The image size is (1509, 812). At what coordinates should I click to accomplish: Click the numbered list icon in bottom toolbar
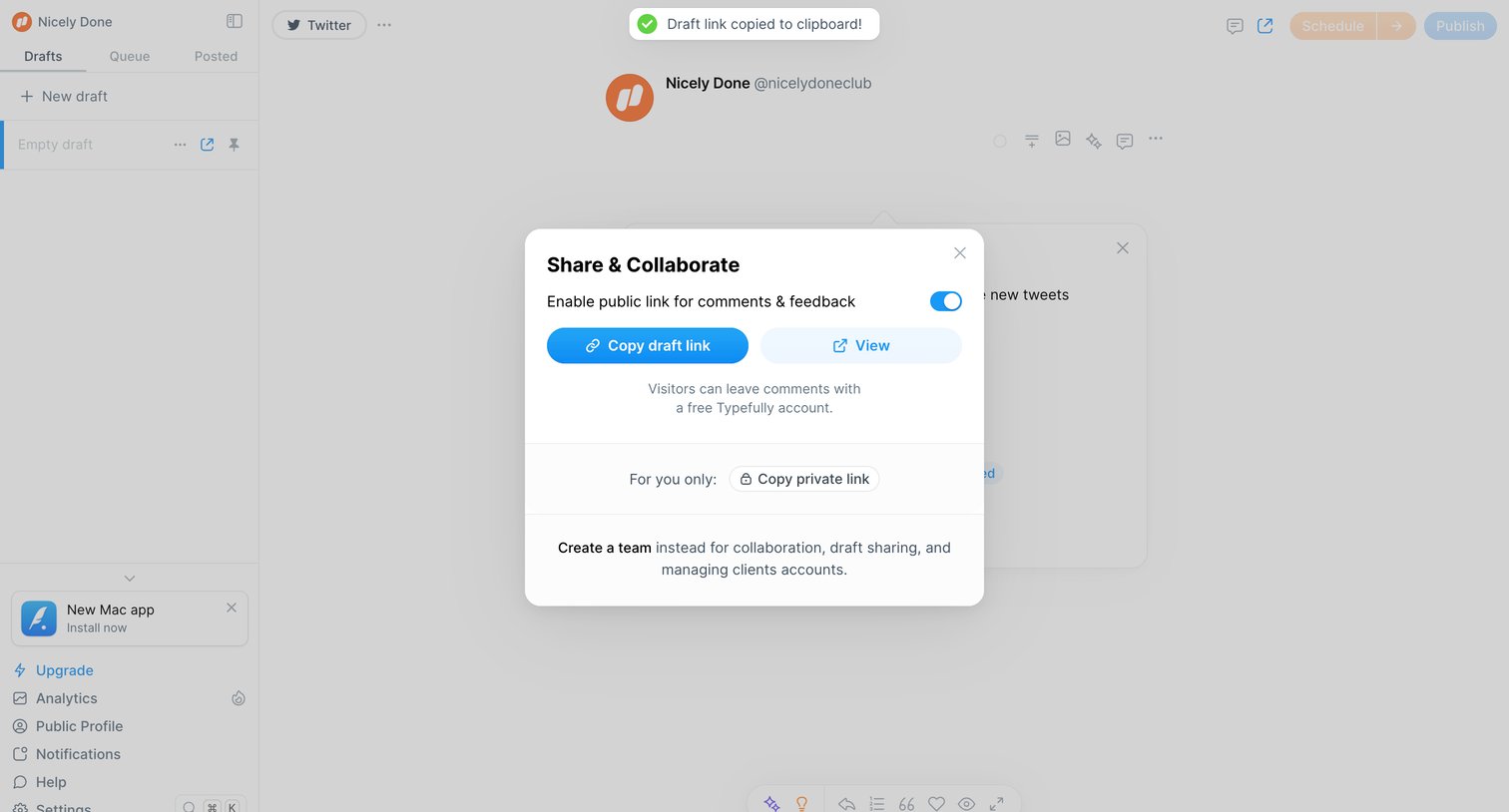click(876, 803)
